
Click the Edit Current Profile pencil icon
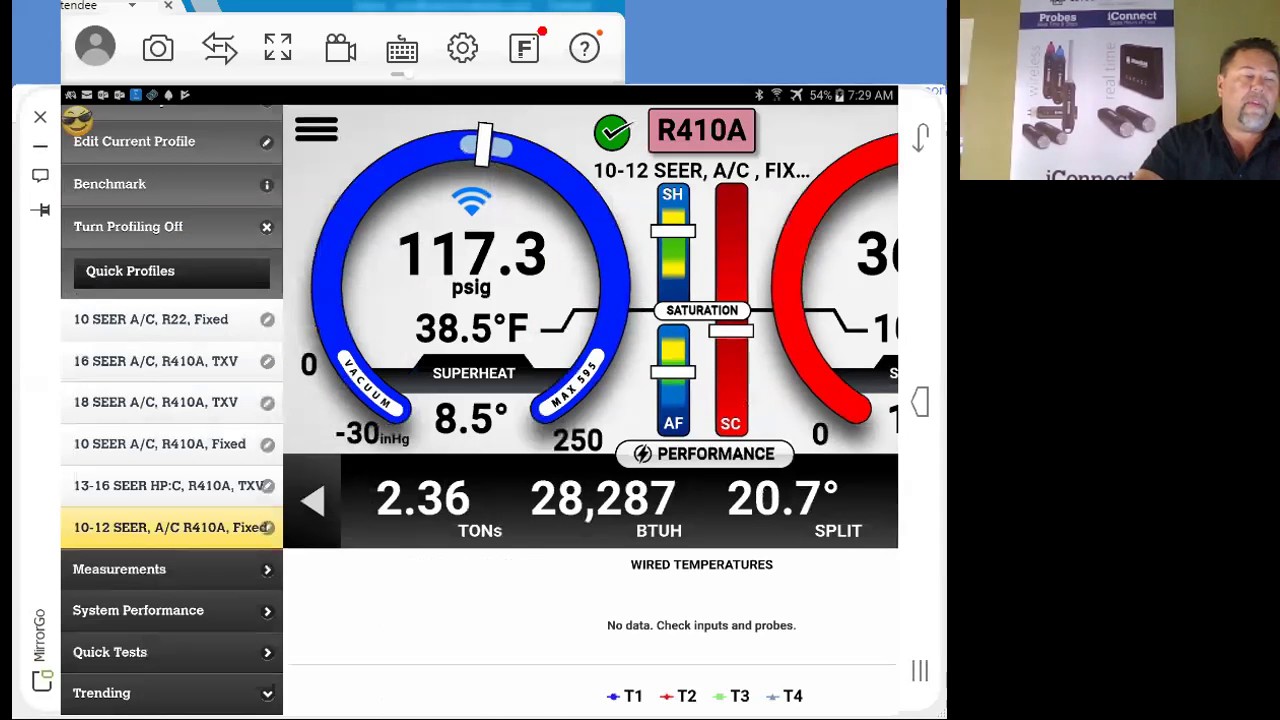(267, 143)
